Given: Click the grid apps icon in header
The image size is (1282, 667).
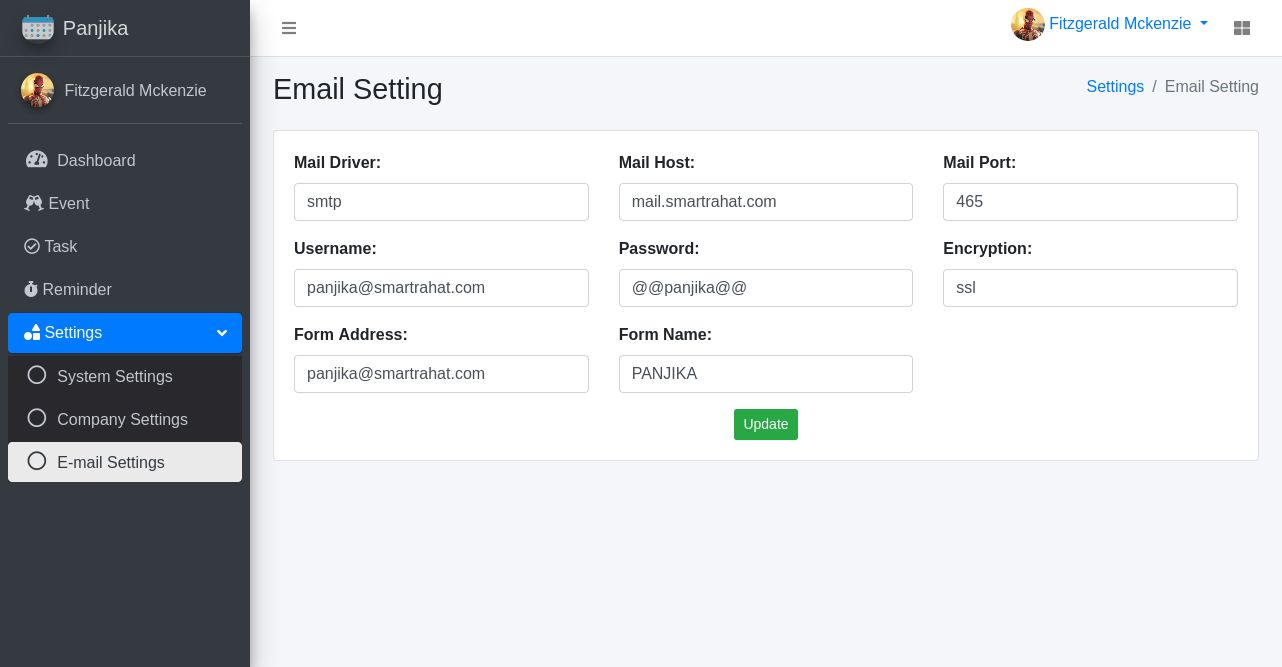Looking at the screenshot, I should [1242, 28].
